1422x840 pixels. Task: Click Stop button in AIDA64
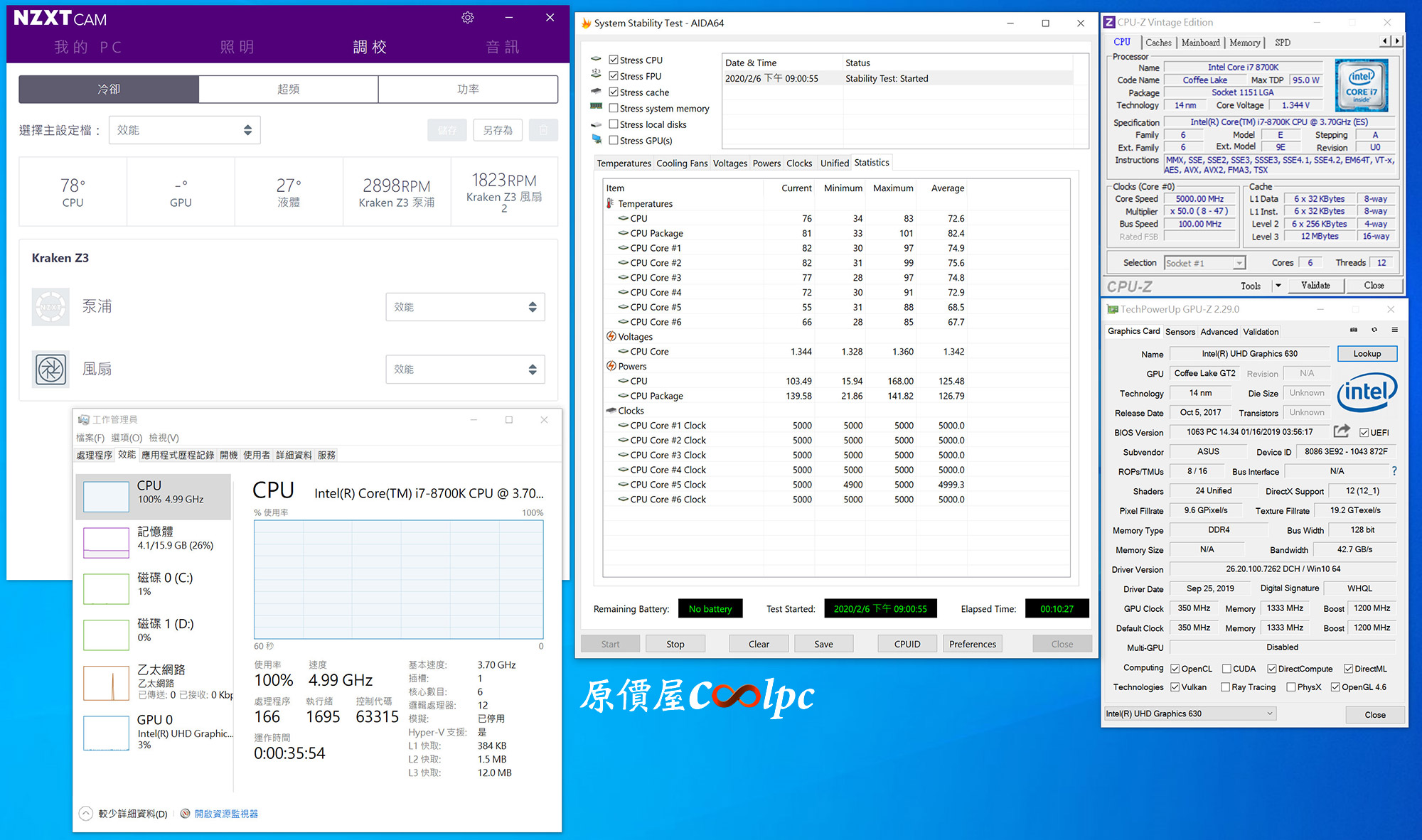click(x=675, y=644)
